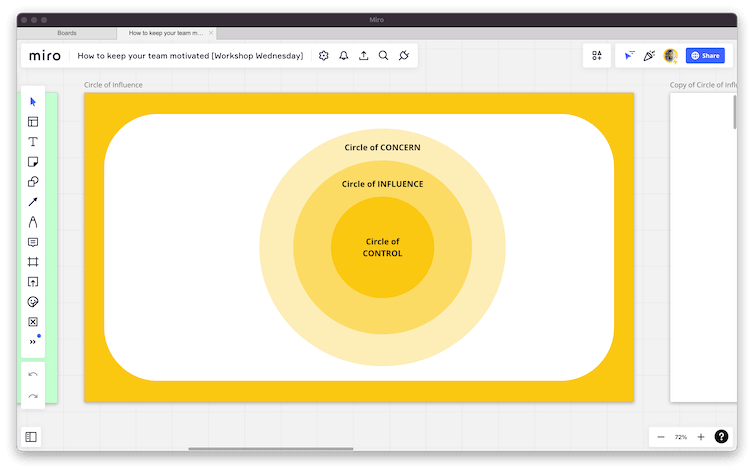Choose the connection line arrow tool
Image resolution: width=754 pixels, height=472 pixels.
tap(33, 202)
